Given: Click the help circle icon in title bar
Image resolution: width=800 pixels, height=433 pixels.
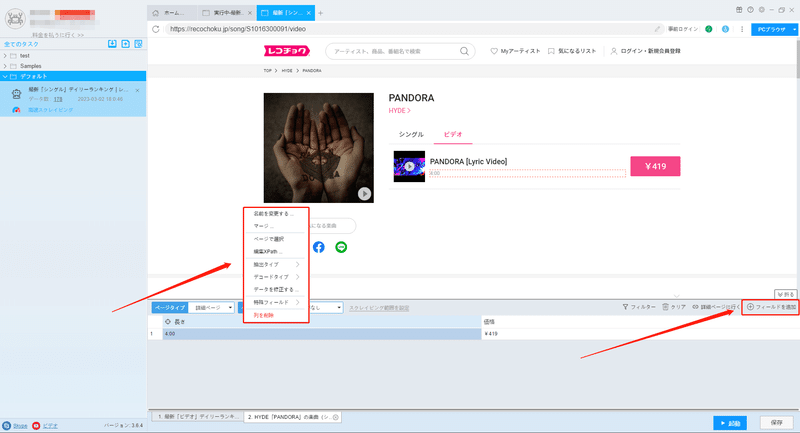Looking at the screenshot, I should [750, 10].
